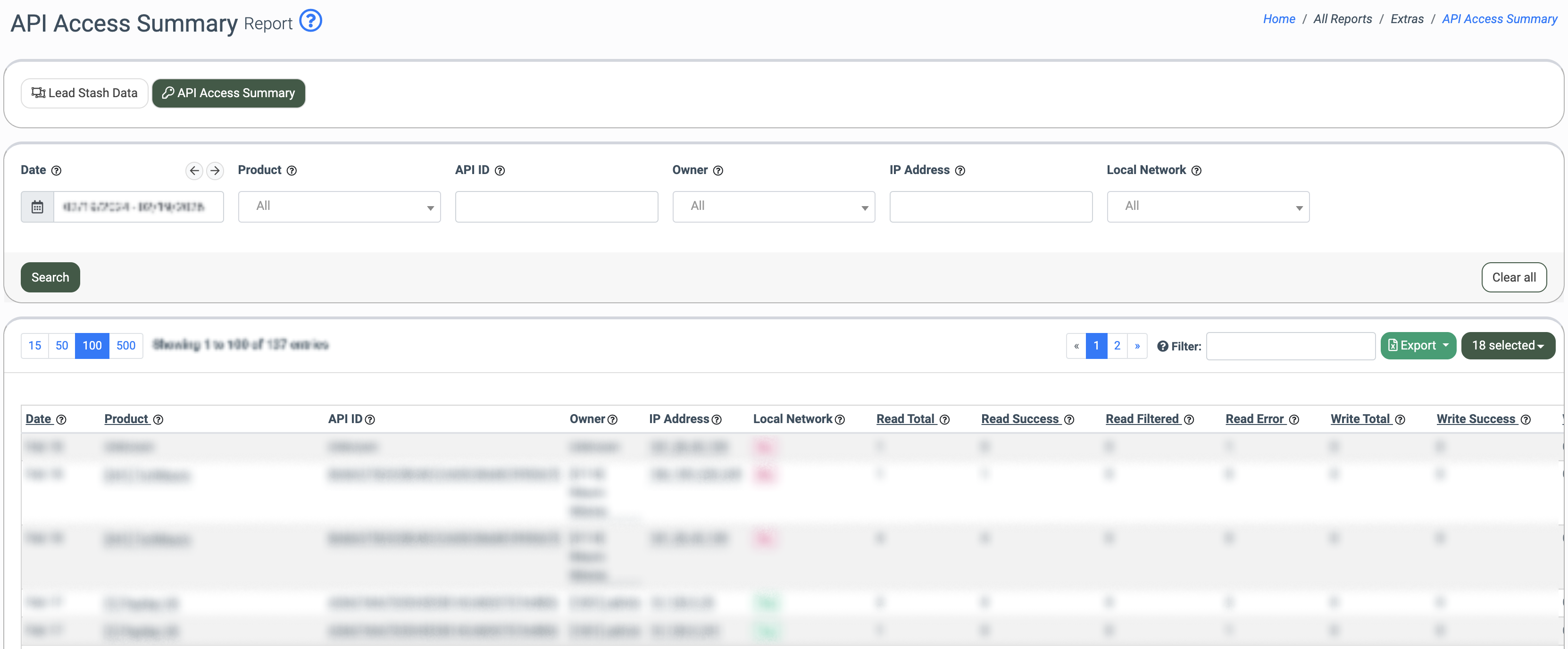Open the 18 selected columns dropdown
Viewport: 1568px width, 649px height.
click(1507, 346)
